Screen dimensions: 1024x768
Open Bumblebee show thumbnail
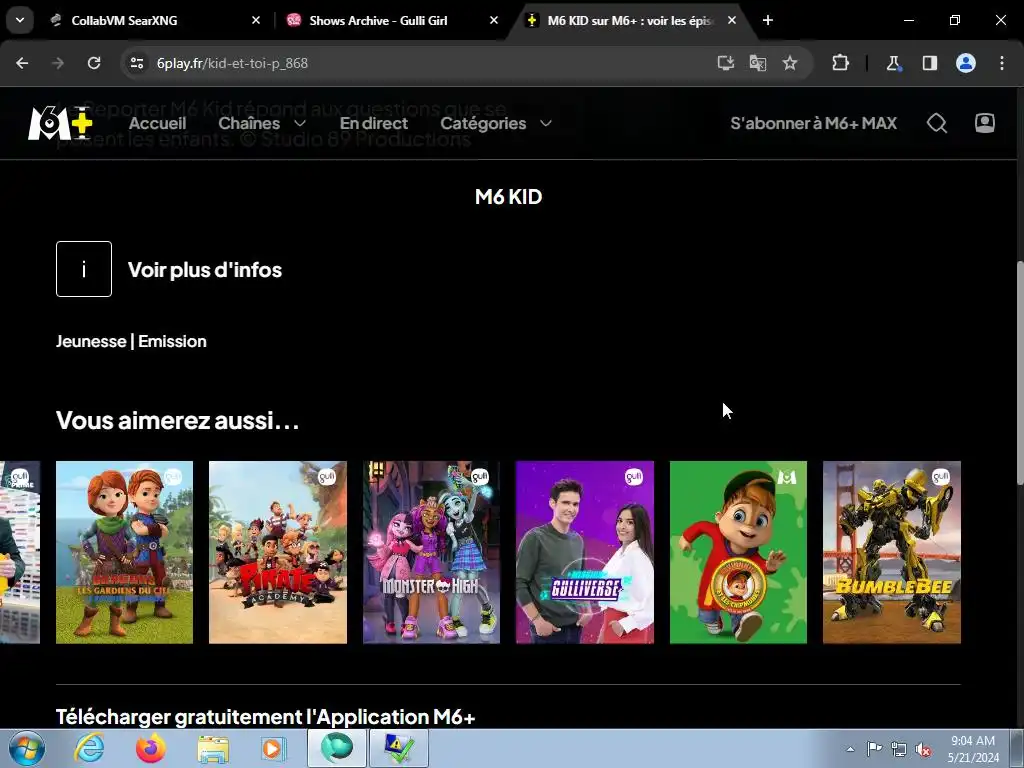[x=891, y=552]
